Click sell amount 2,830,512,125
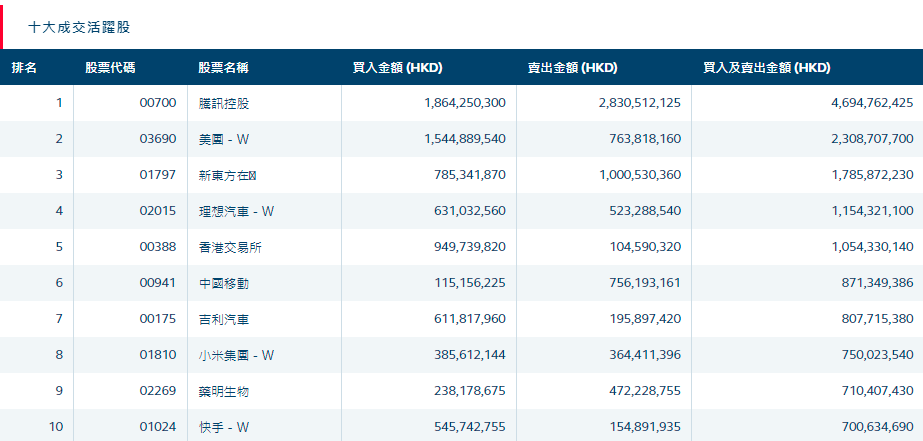The image size is (923, 441). click(640, 103)
